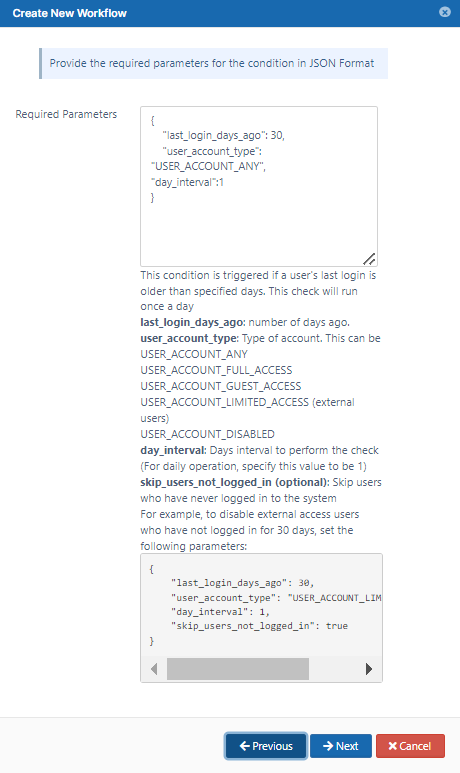Click the left scroll arrow under the example code
Viewport: 460px width, 773px height.
[154, 669]
